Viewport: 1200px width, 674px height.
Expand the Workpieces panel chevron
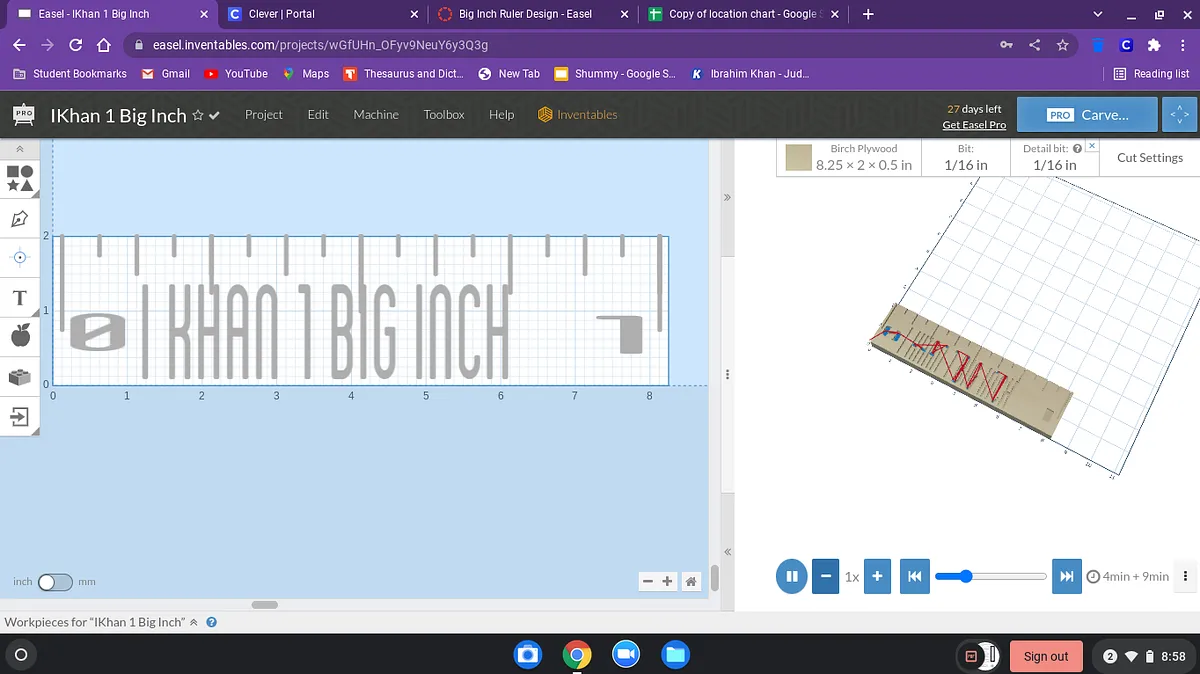pos(193,622)
